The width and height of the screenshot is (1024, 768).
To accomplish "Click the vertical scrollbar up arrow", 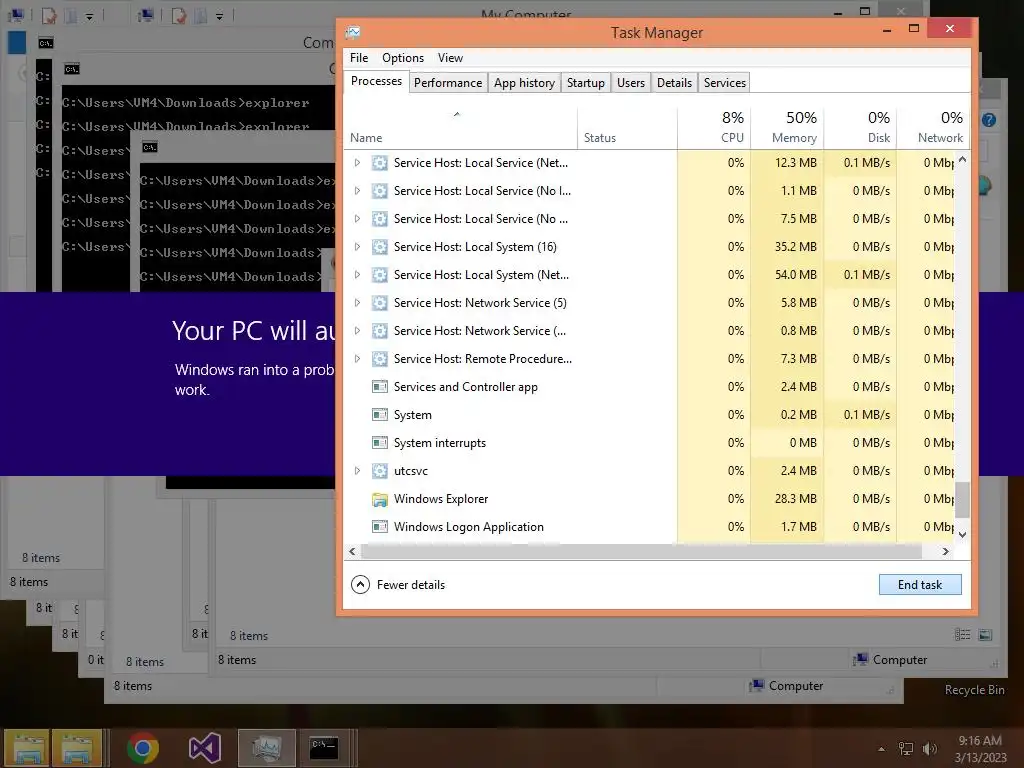I will pos(962,159).
